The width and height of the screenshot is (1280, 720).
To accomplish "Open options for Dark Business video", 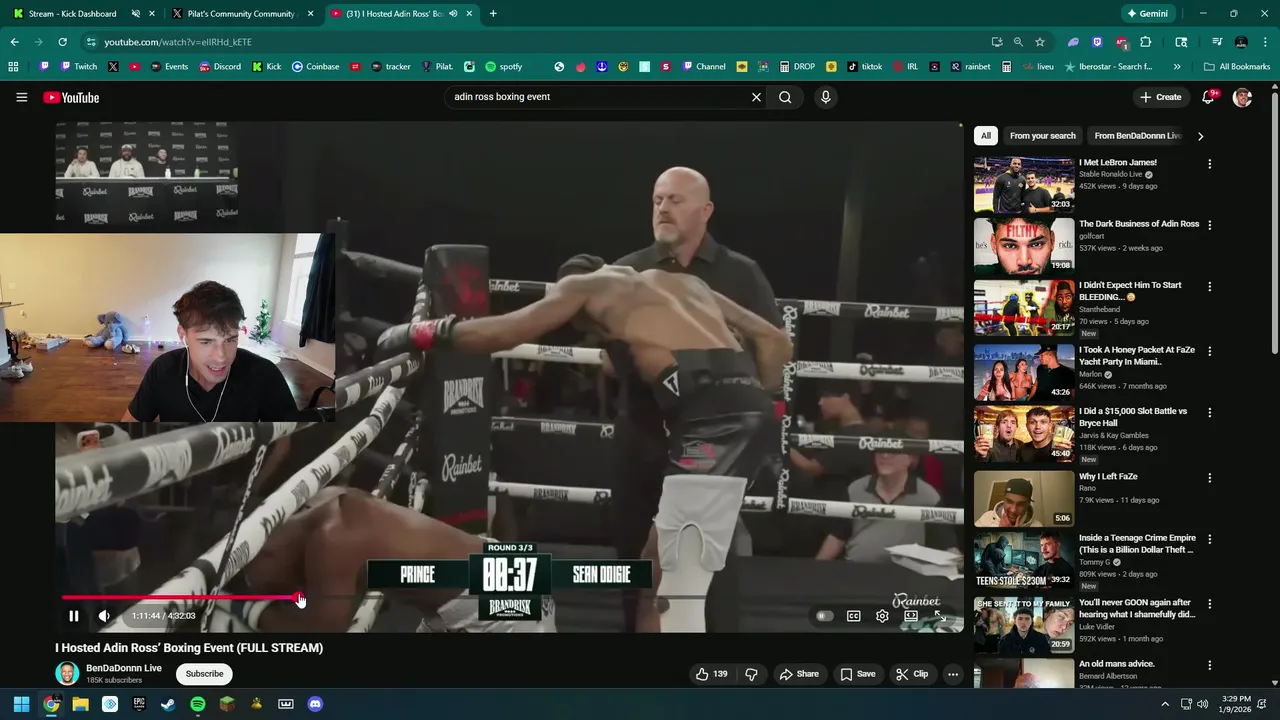I will (1210, 225).
